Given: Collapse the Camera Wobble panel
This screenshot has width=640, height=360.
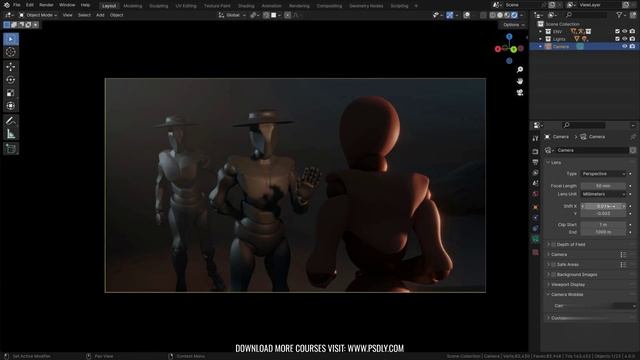Looking at the screenshot, I should click(x=548, y=294).
